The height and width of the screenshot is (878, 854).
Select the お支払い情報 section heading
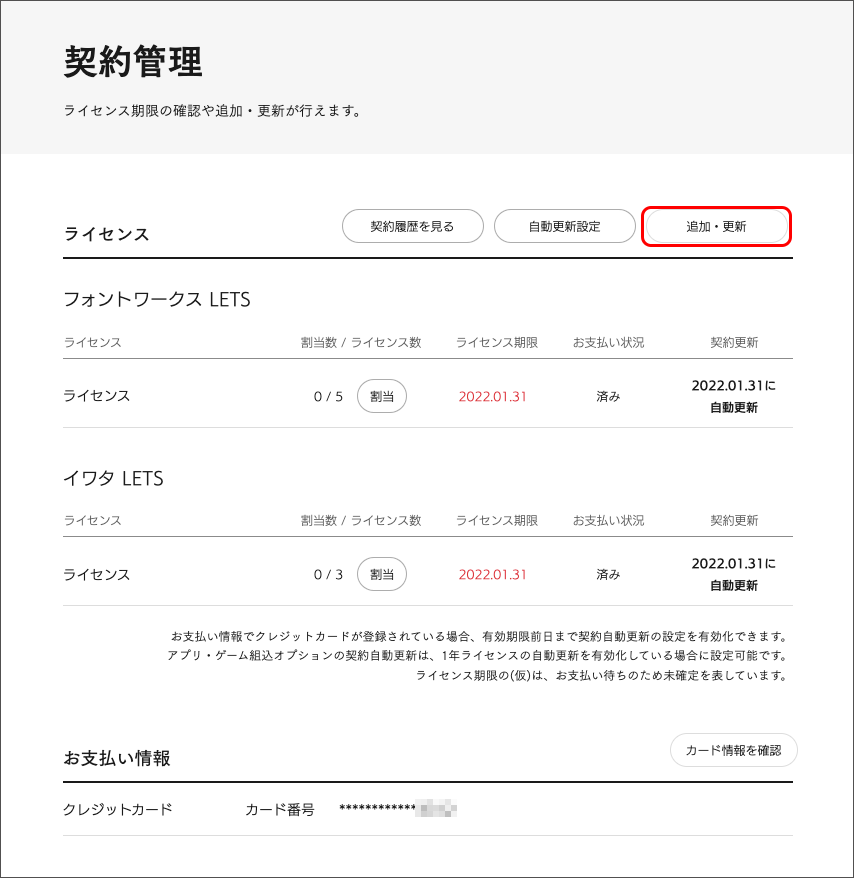click(x=117, y=759)
